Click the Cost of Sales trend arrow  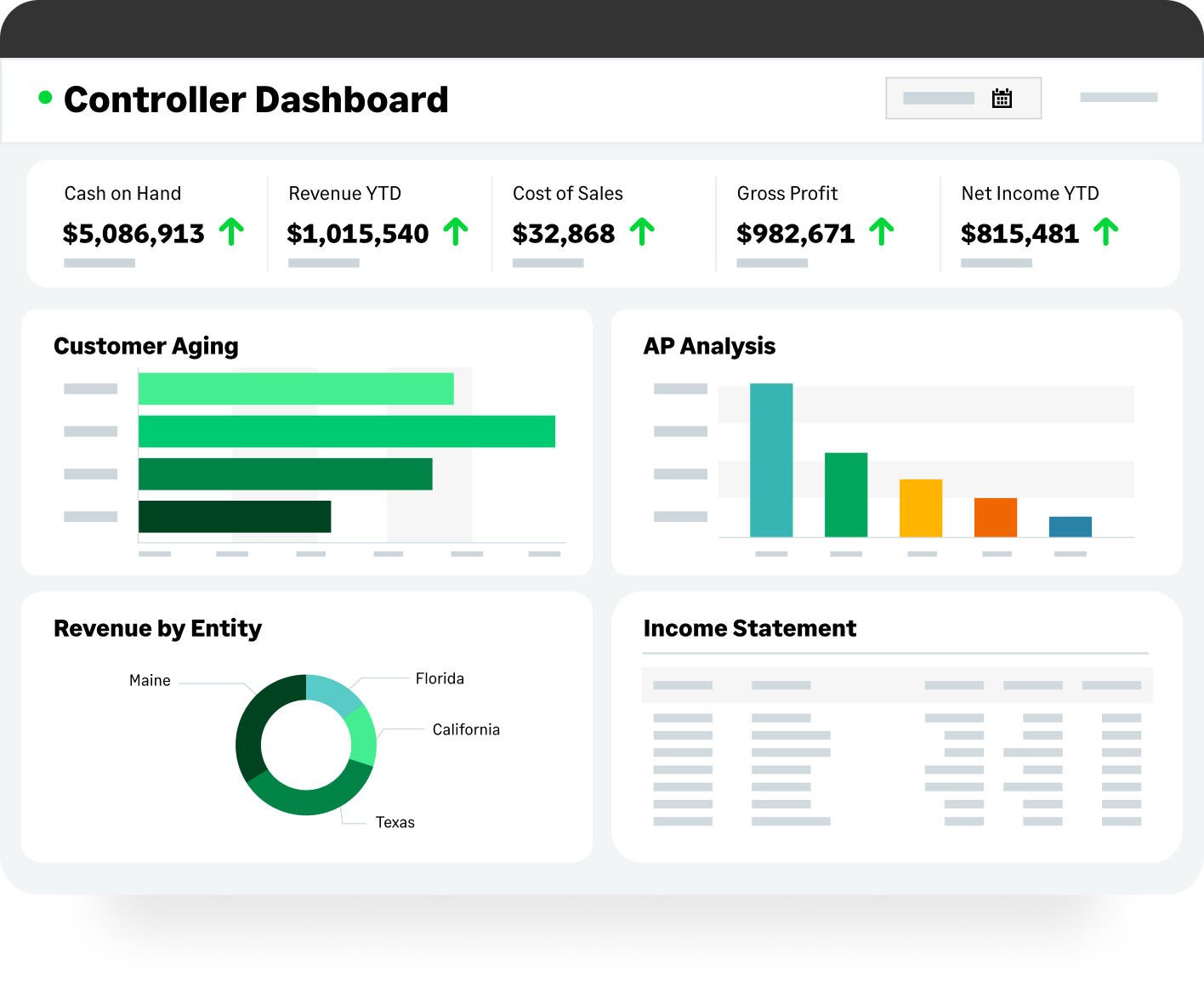pyautogui.click(x=642, y=231)
